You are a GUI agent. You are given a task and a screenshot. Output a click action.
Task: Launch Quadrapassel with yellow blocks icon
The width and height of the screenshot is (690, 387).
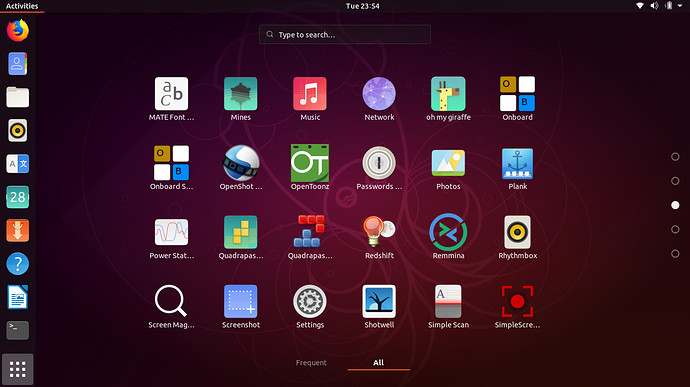point(240,232)
